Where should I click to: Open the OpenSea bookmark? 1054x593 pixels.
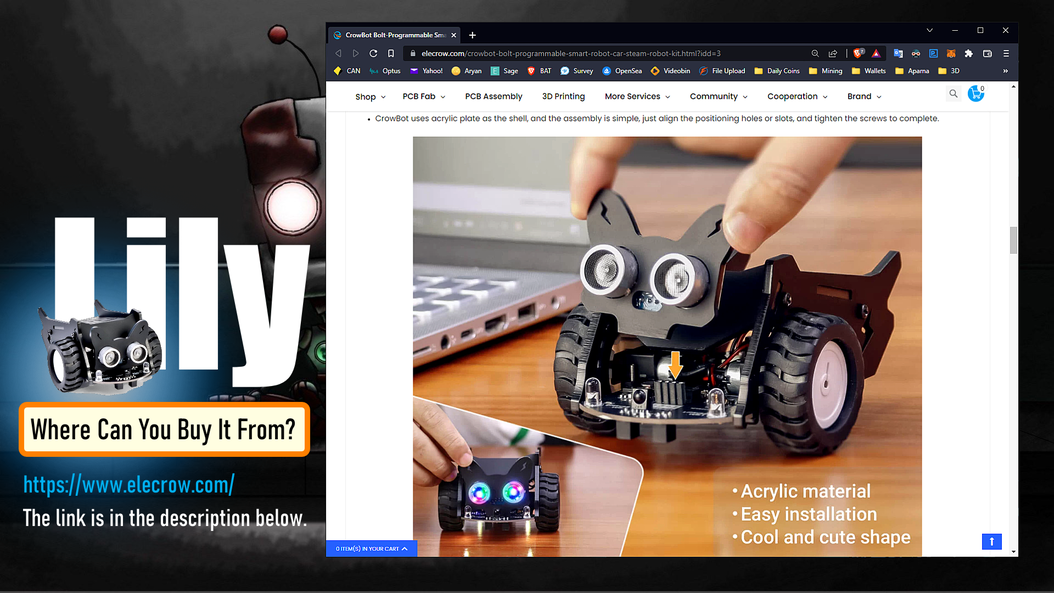[x=622, y=71]
